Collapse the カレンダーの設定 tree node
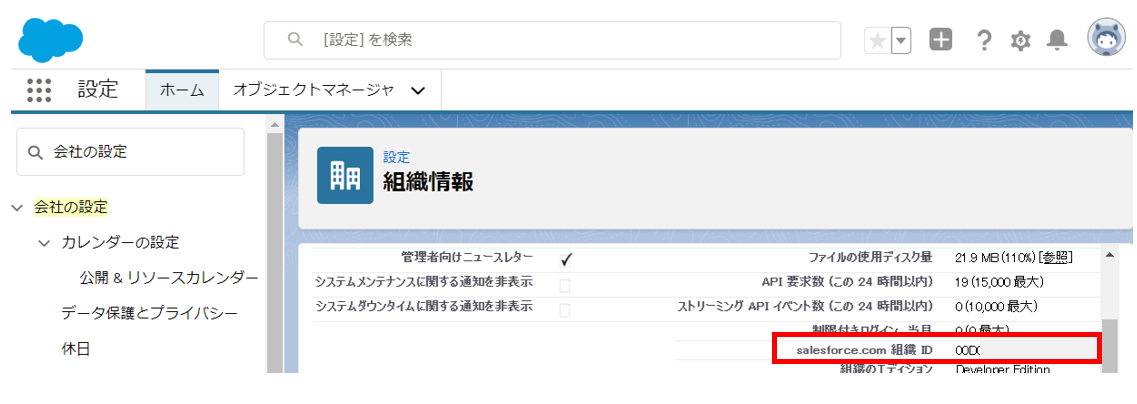1137x404 pixels. pos(43,243)
